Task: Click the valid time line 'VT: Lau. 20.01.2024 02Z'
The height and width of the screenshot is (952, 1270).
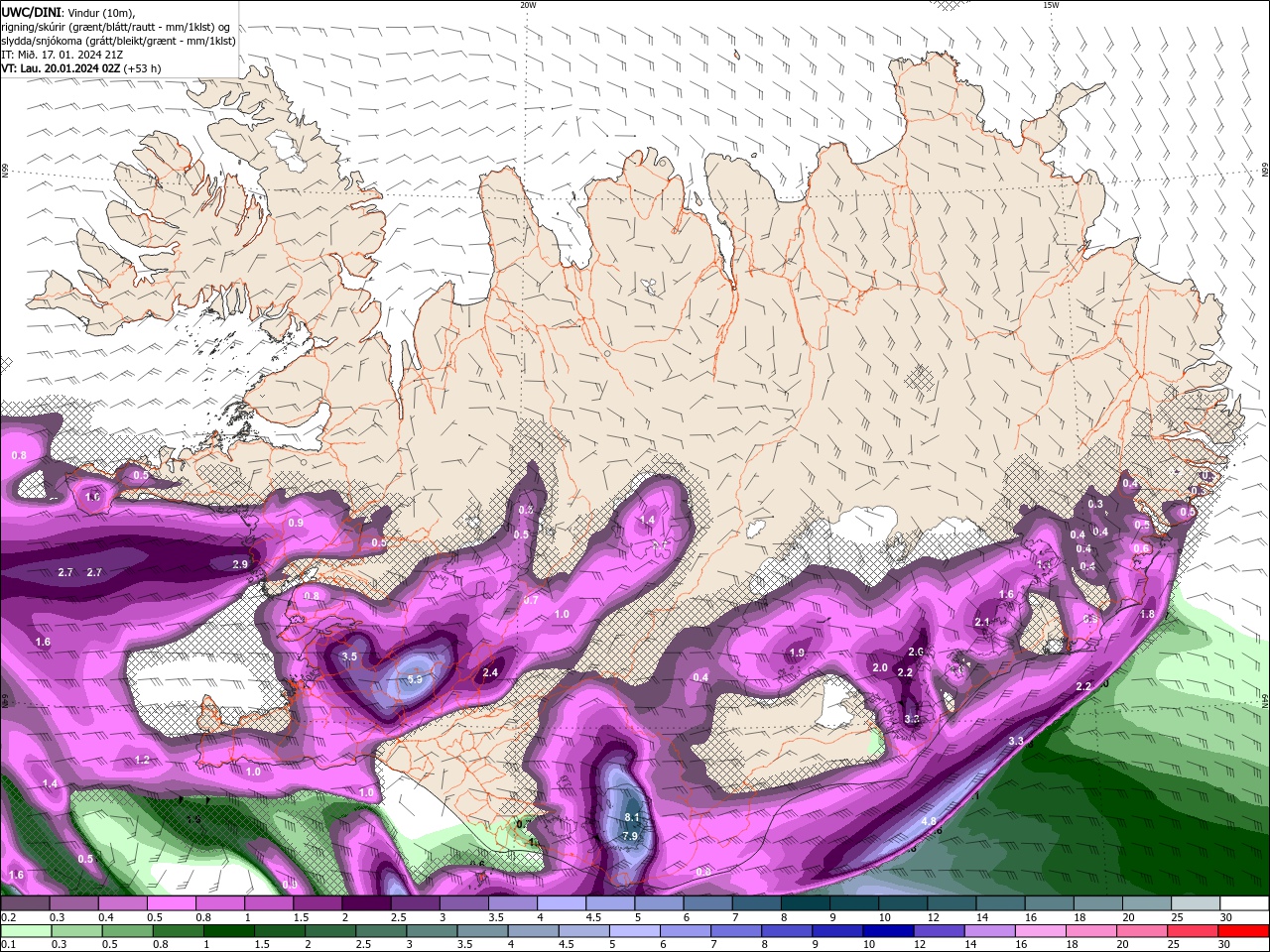Action: [61, 68]
